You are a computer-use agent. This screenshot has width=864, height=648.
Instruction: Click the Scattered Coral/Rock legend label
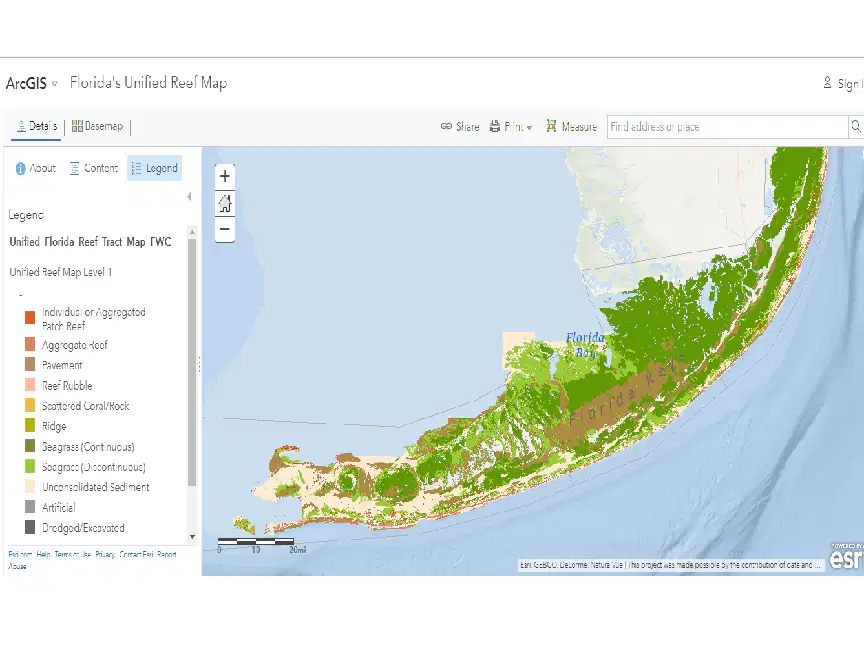(85, 406)
